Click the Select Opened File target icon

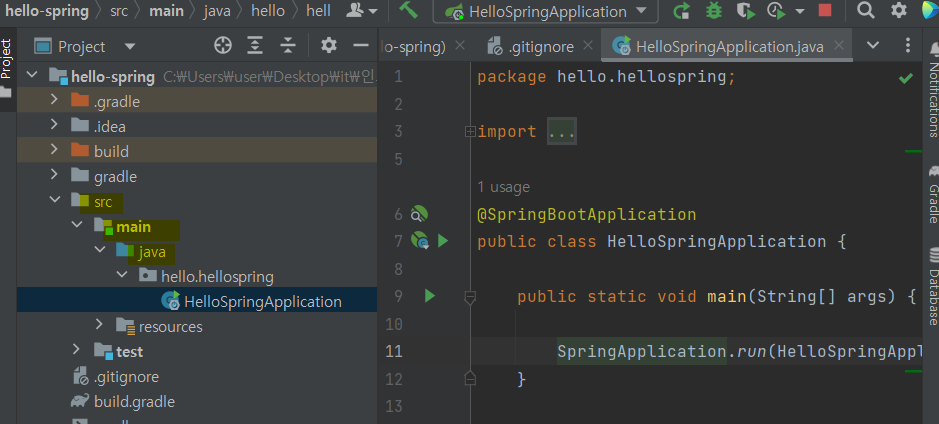click(x=223, y=46)
